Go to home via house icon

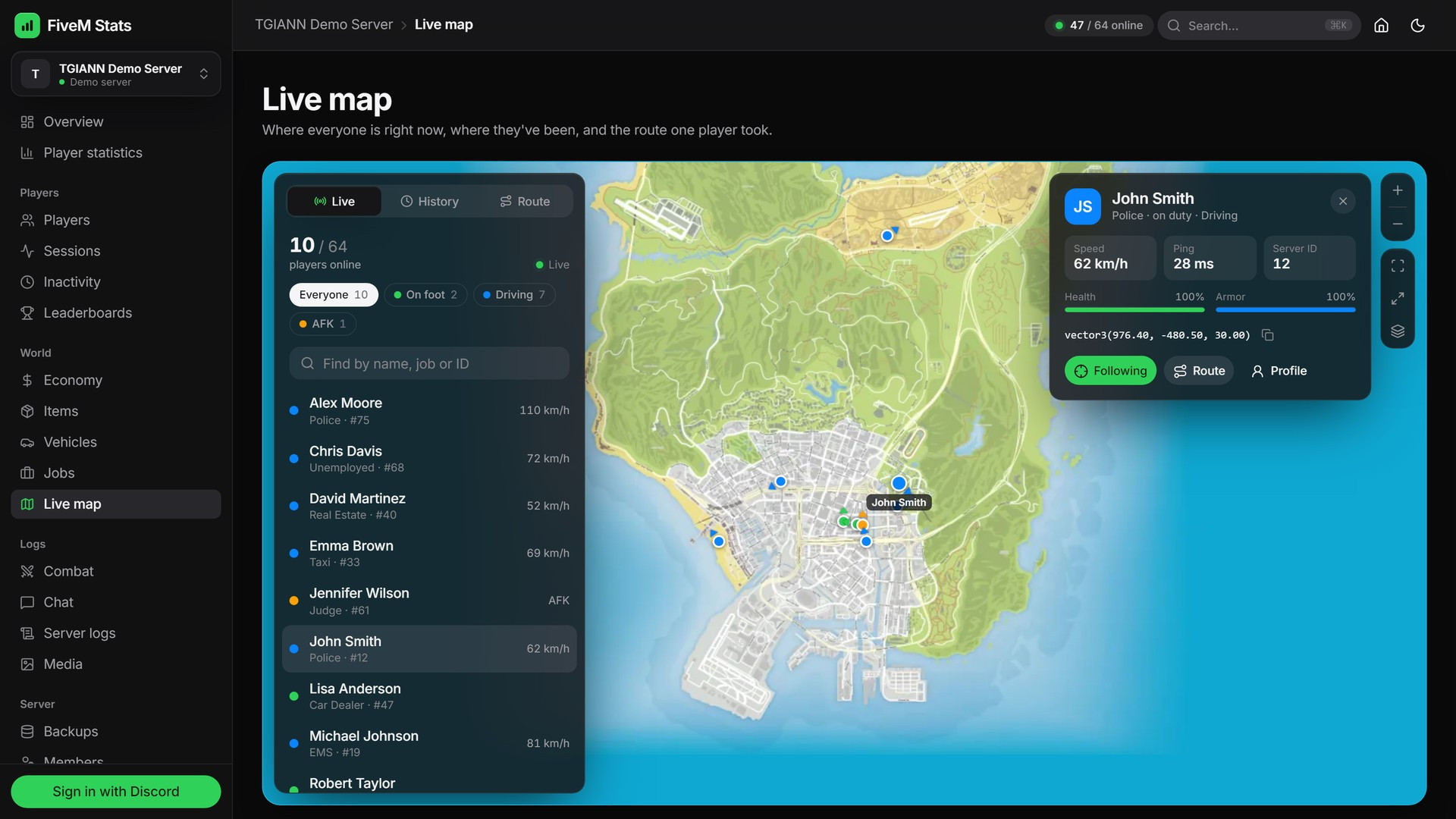(x=1381, y=25)
